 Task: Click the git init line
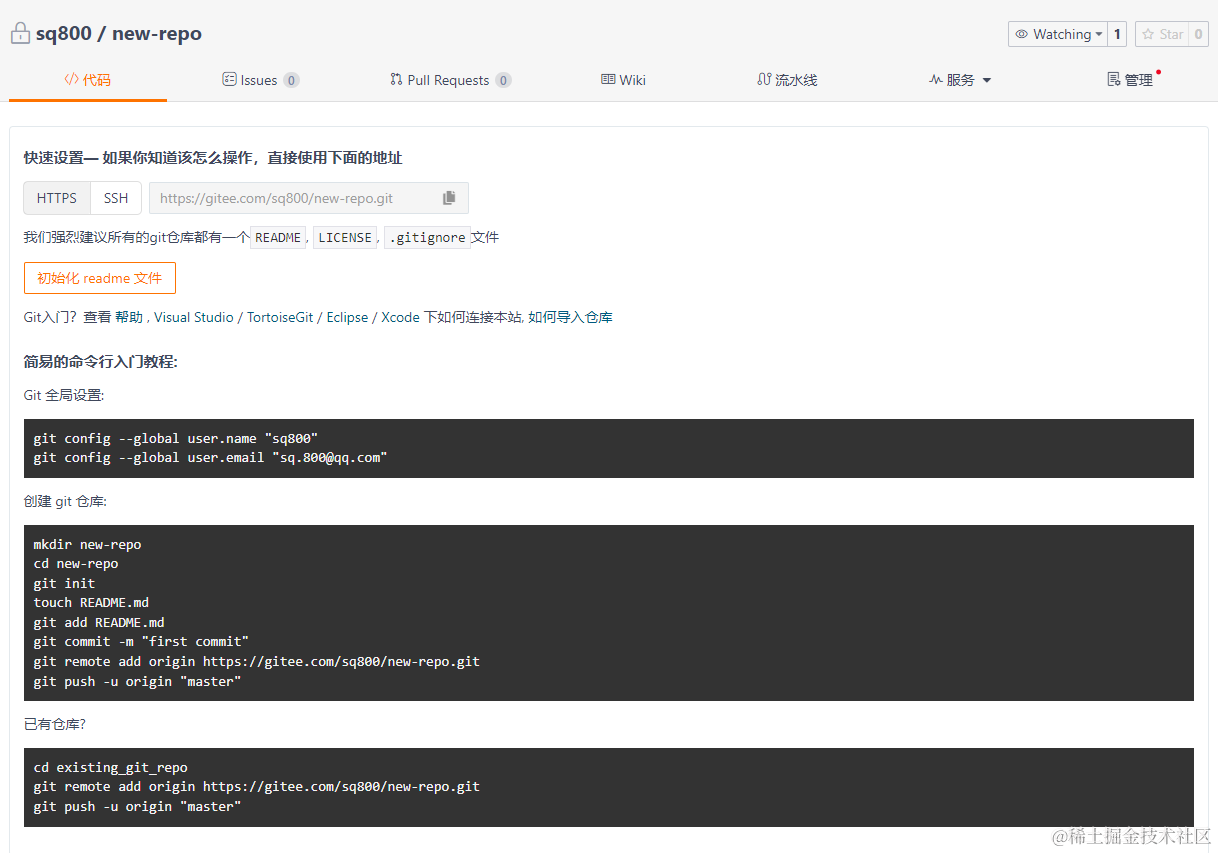[x=64, y=583]
